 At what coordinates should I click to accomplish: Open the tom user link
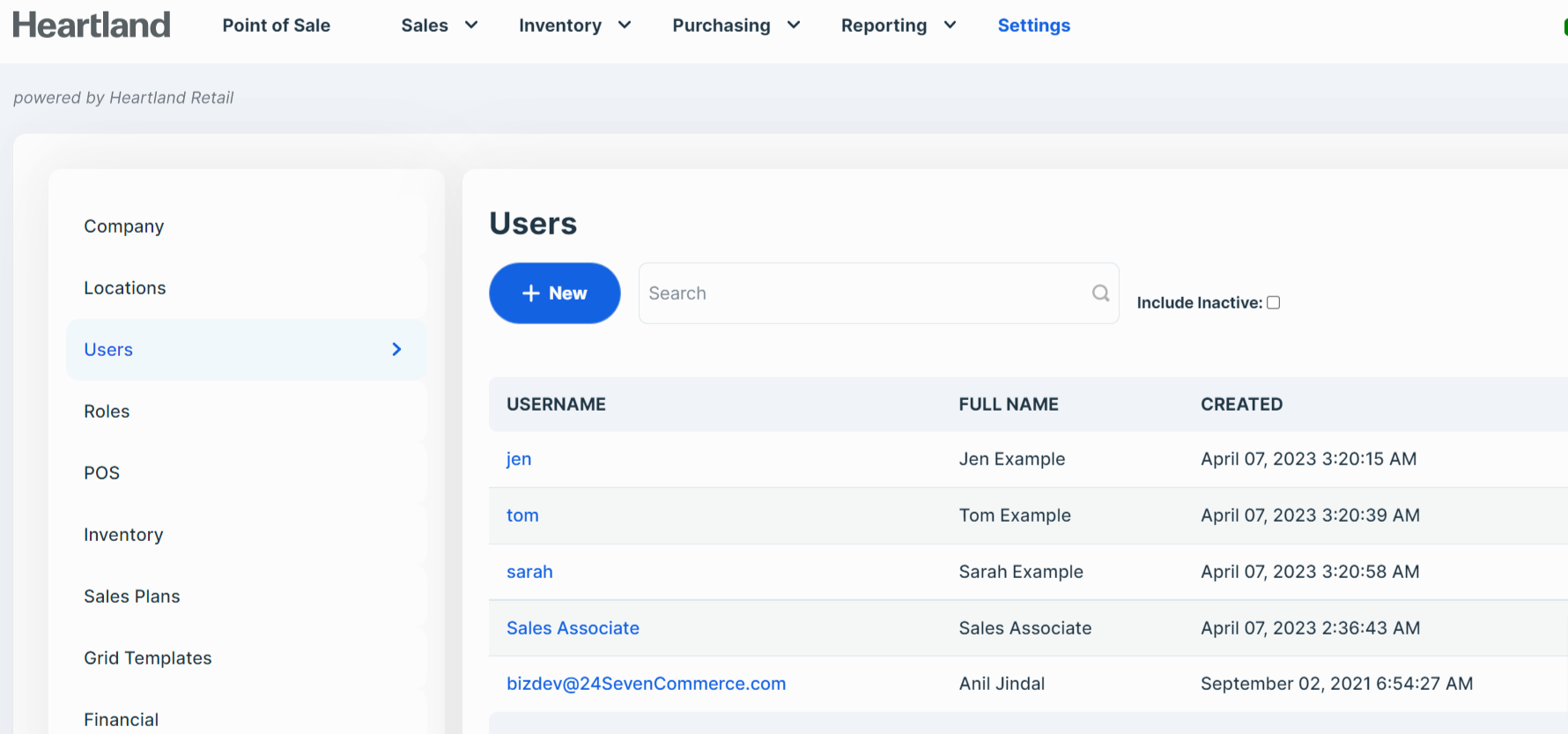522,515
